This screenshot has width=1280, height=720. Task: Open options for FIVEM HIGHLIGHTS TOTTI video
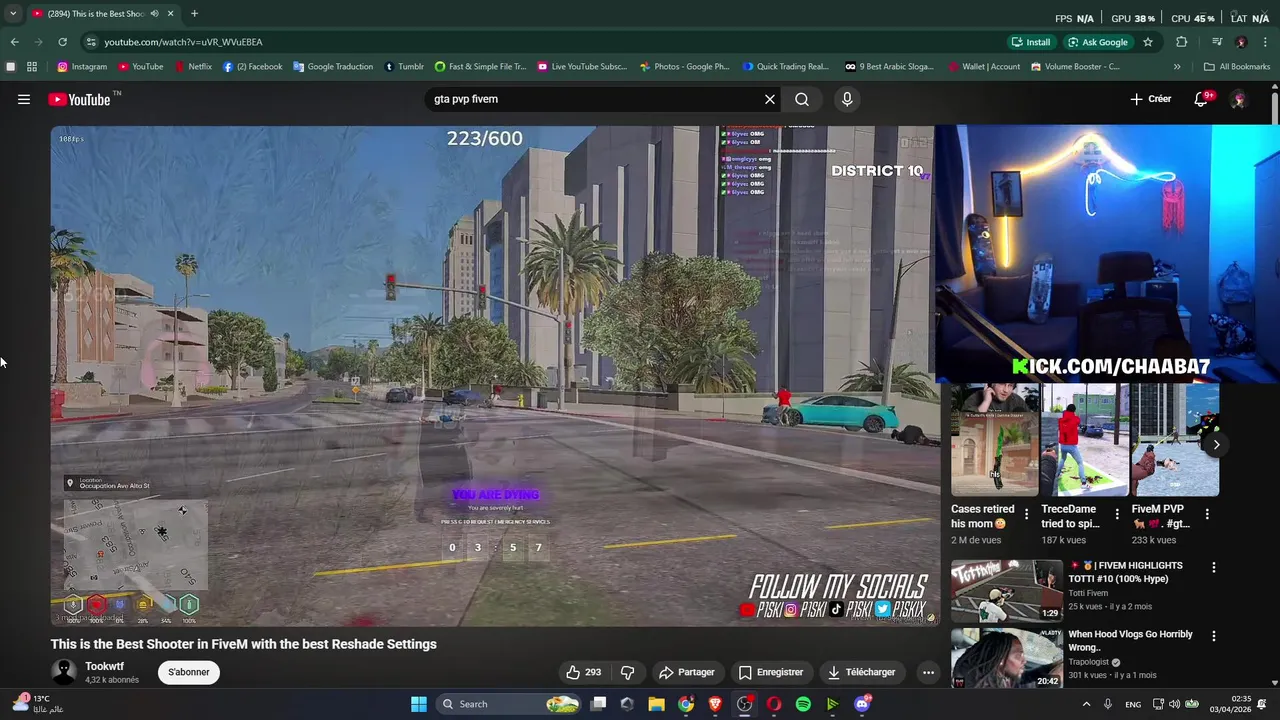[1214, 567]
